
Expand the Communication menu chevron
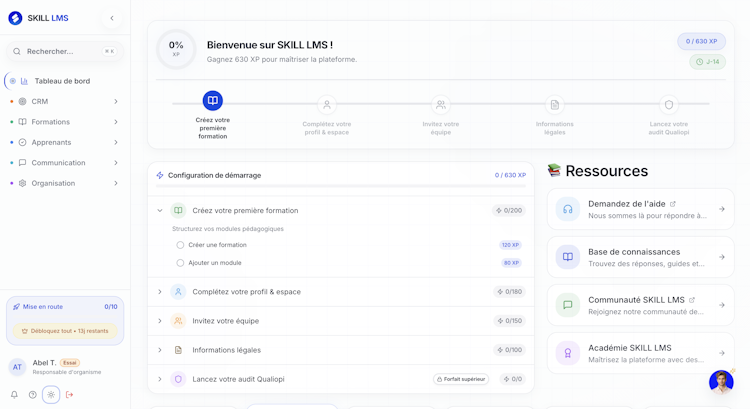point(116,163)
